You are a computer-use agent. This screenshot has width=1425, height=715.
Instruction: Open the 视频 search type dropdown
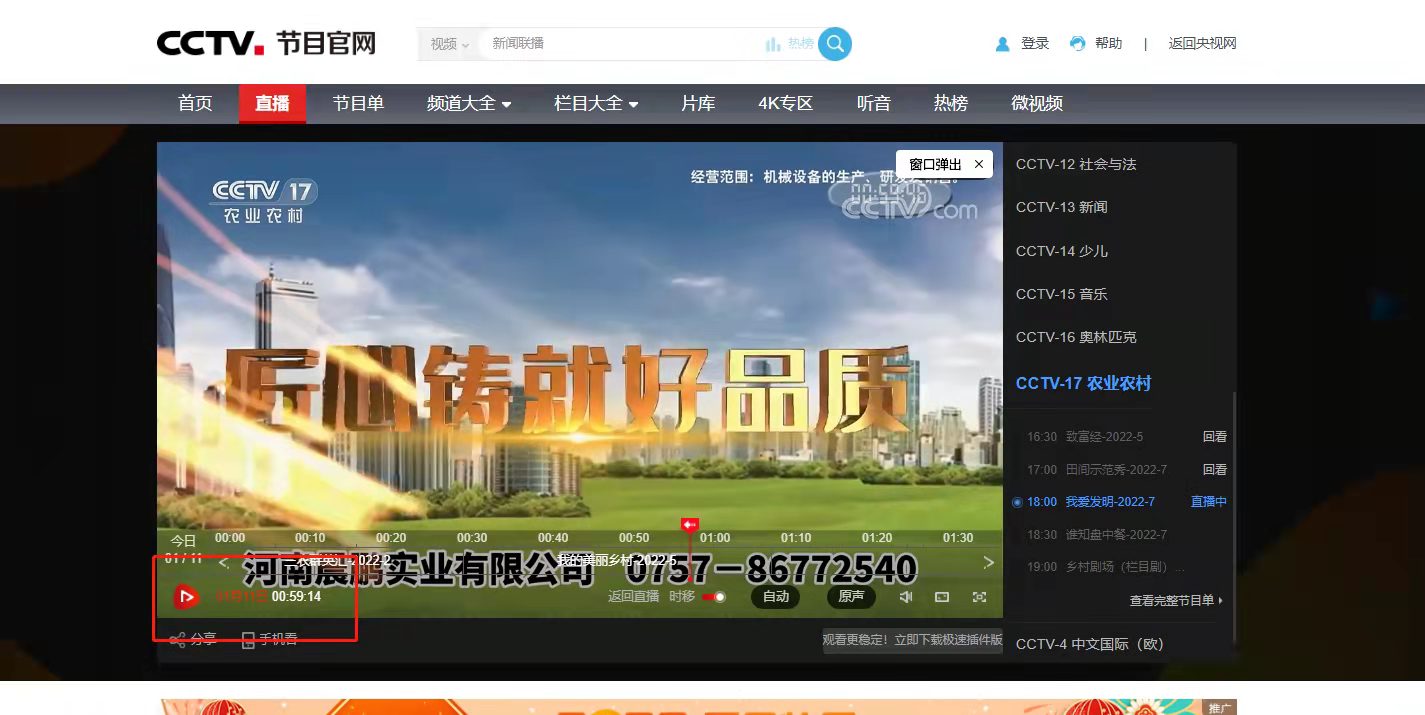click(449, 44)
